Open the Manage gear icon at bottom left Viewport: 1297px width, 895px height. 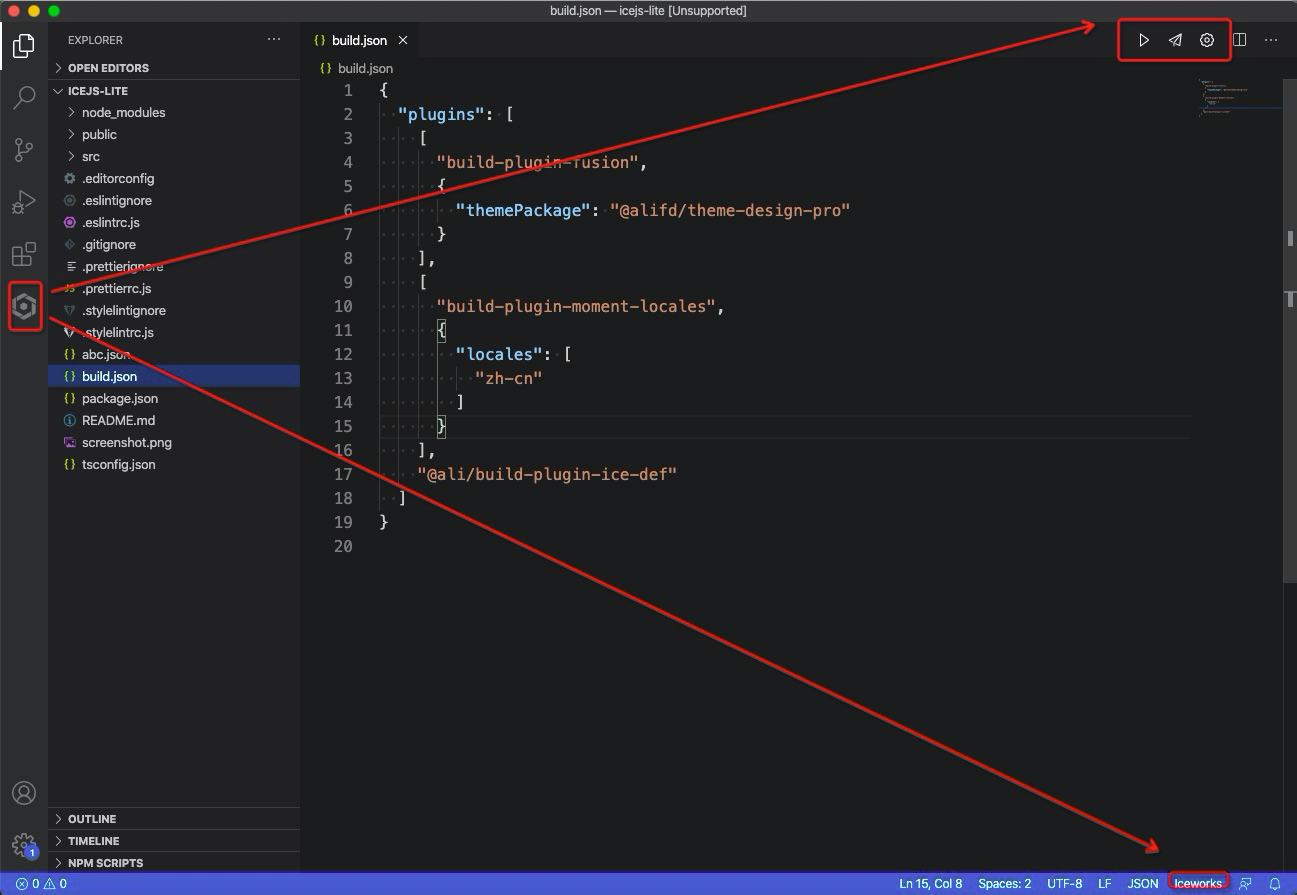tap(24, 845)
